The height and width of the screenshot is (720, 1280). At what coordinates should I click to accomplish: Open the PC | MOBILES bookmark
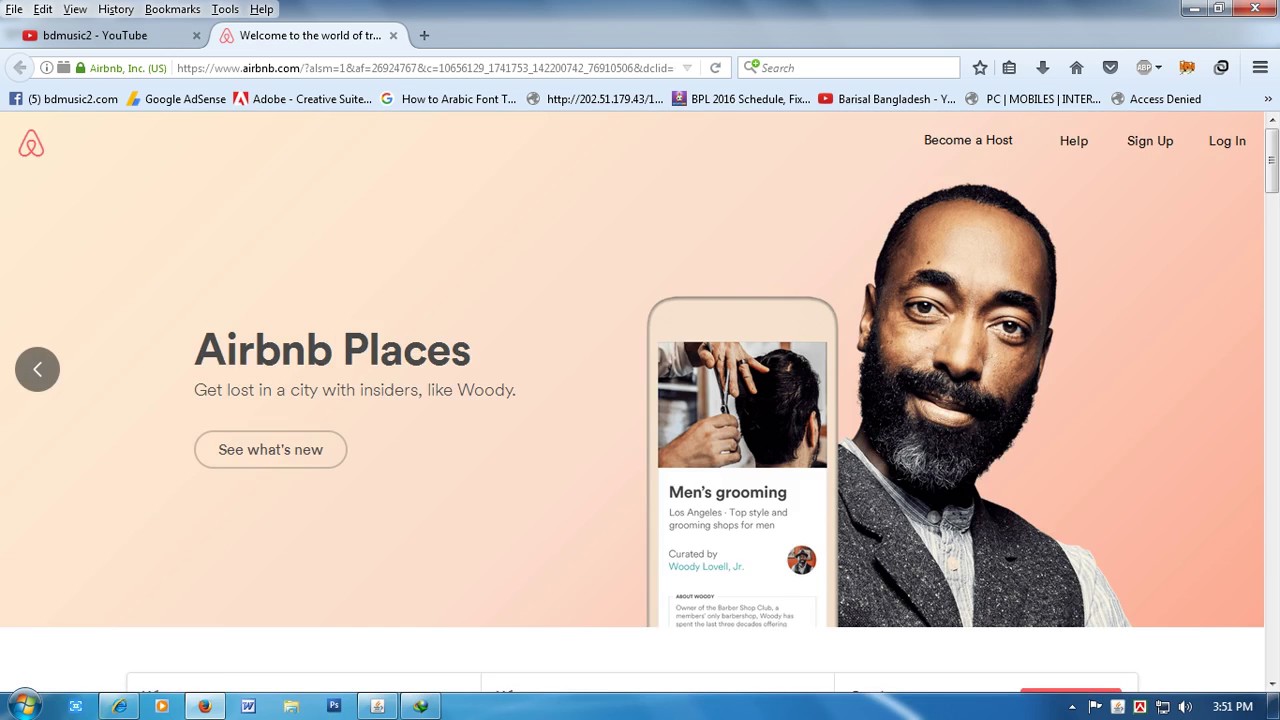click(1032, 99)
